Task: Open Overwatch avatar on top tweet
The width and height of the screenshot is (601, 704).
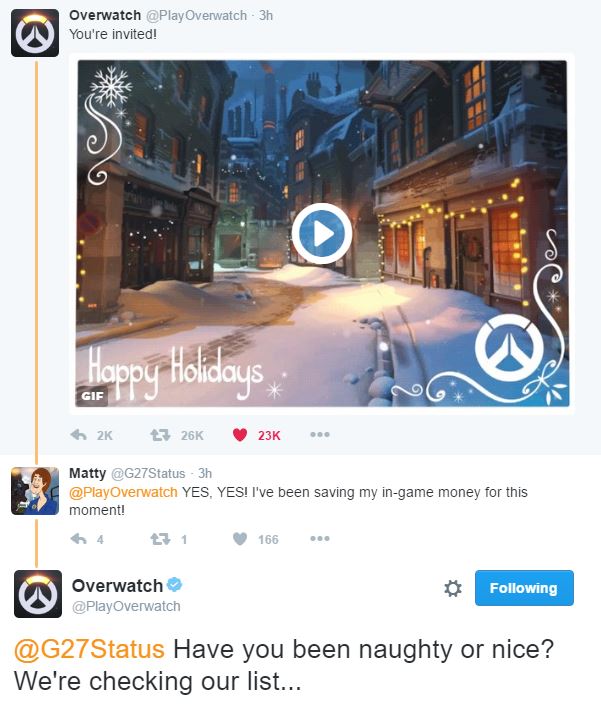Action: coord(35,33)
